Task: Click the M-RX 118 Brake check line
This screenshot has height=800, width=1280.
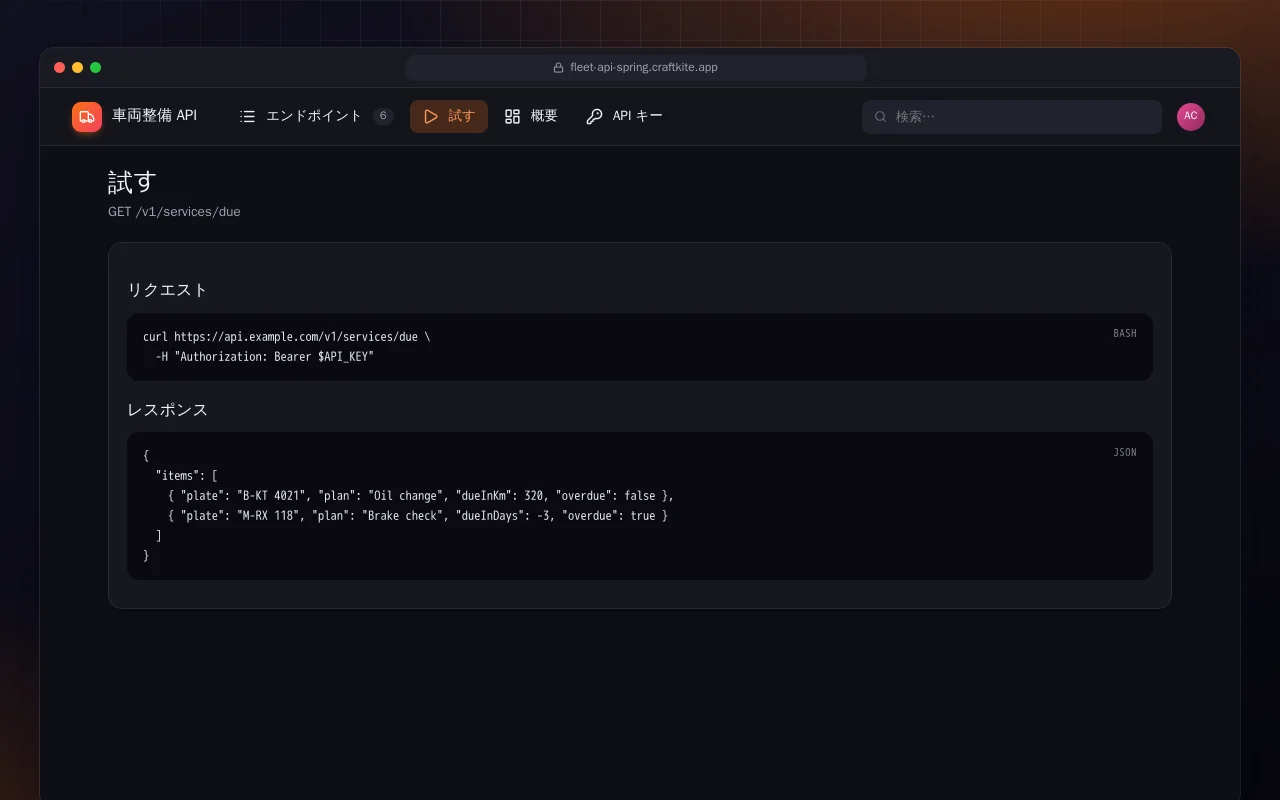Action: [x=418, y=516]
